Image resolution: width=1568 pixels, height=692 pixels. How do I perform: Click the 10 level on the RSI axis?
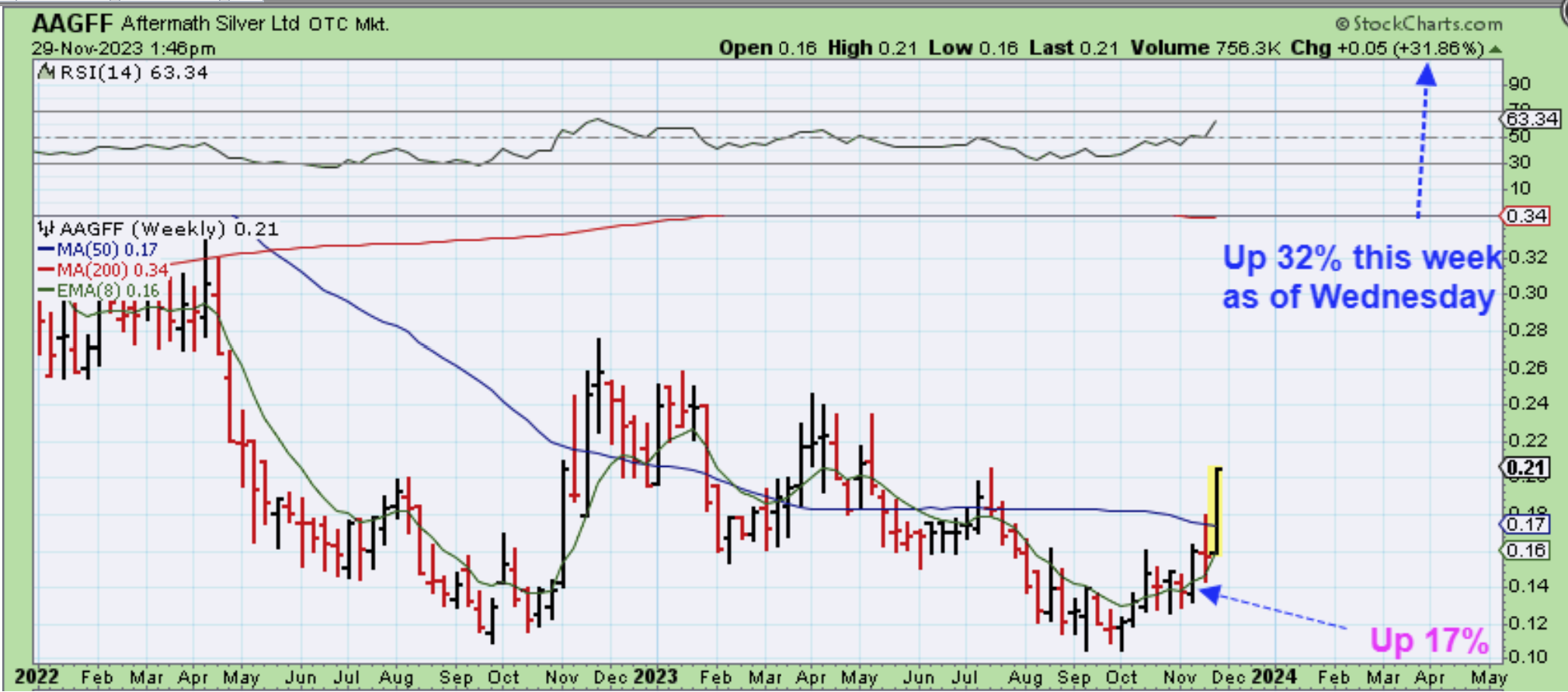1518,189
